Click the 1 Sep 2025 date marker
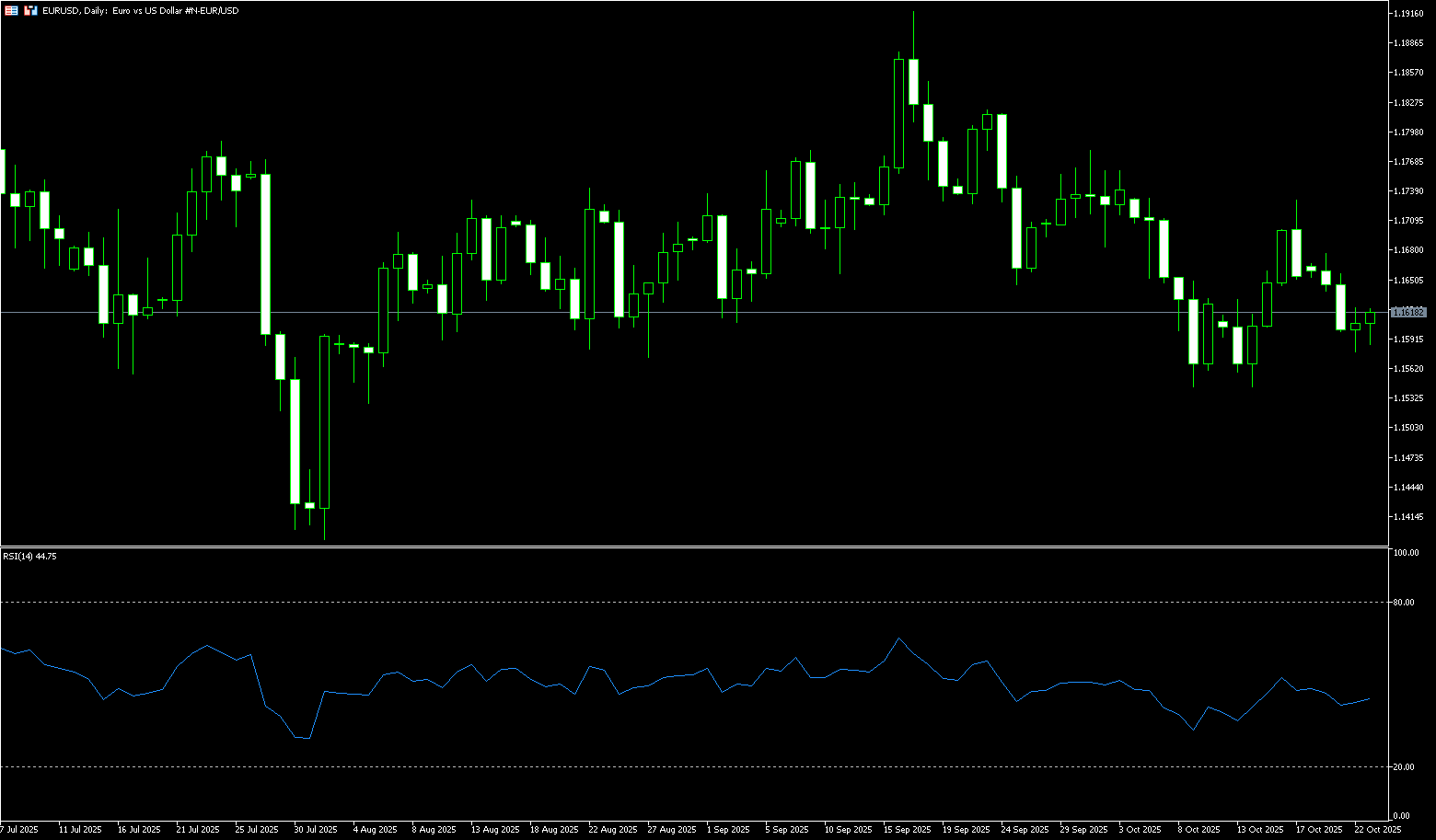The width and height of the screenshot is (1436, 840). [728, 830]
